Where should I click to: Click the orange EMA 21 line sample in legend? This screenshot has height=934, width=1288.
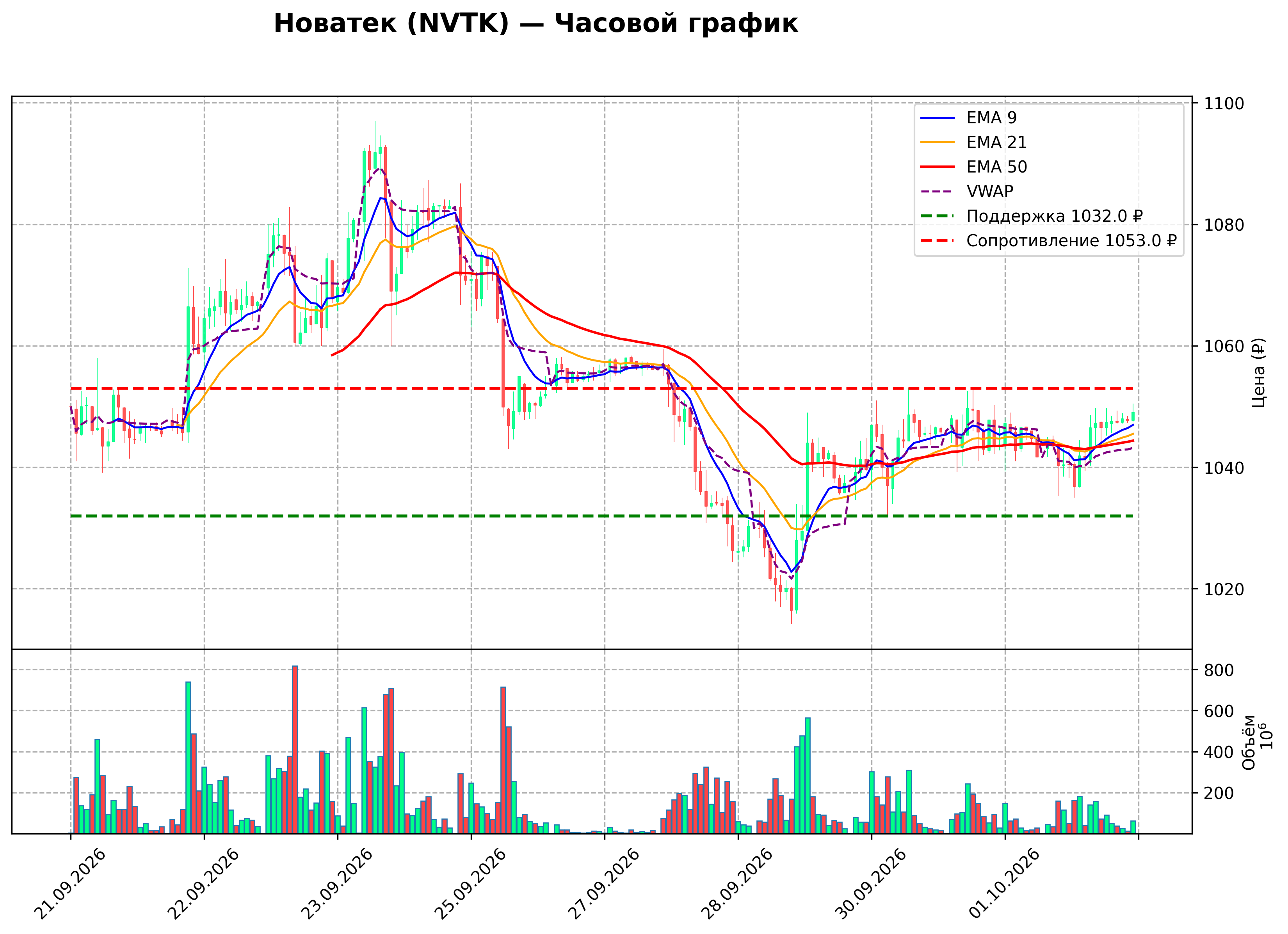click(938, 142)
